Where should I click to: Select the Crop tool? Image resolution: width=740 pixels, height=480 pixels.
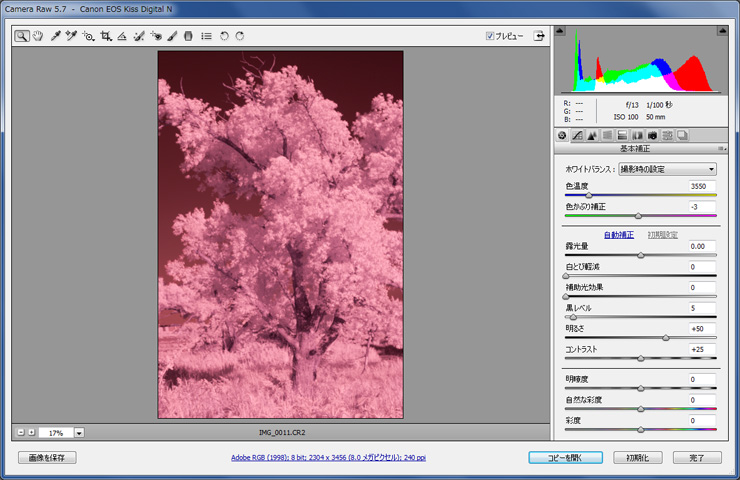[x=106, y=36]
